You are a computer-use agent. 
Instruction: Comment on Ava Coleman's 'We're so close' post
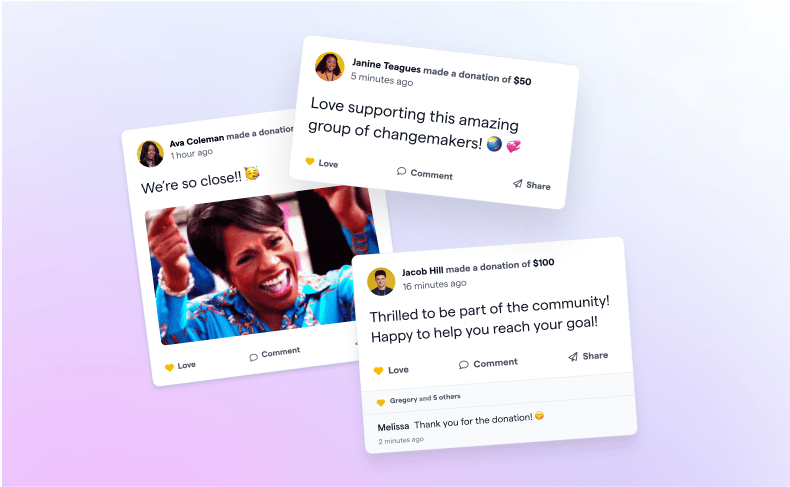point(275,354)
